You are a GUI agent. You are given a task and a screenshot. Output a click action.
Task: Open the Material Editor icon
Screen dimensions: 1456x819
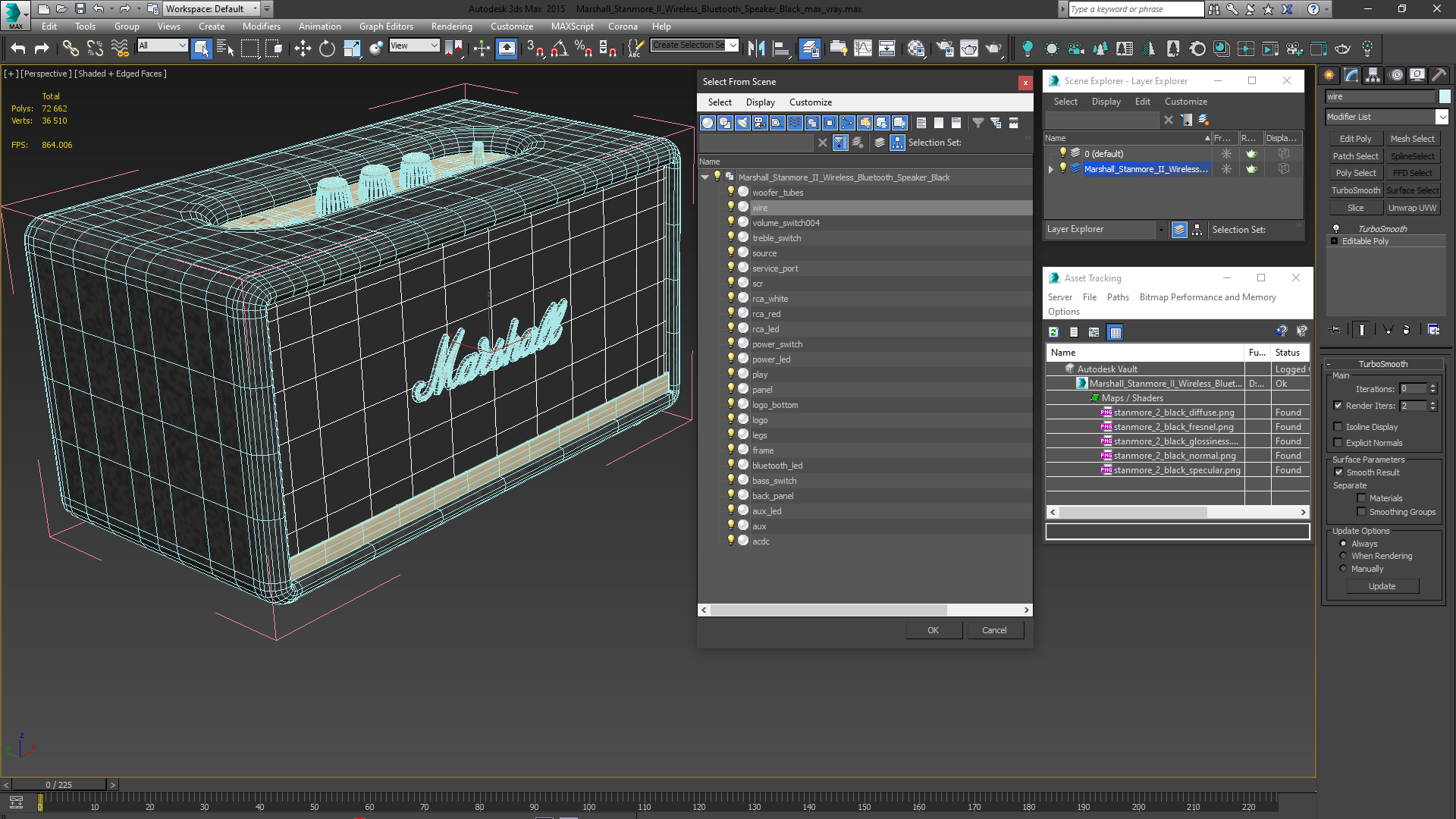[915, 49]
